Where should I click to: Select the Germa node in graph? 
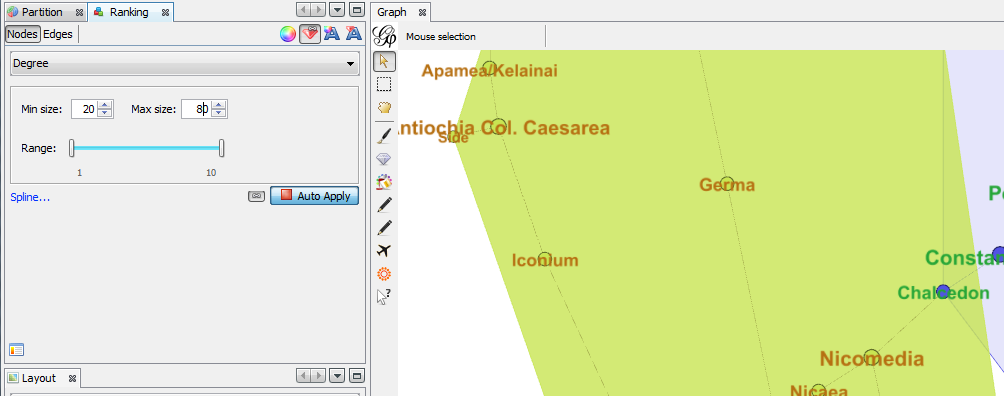(727, 185)
